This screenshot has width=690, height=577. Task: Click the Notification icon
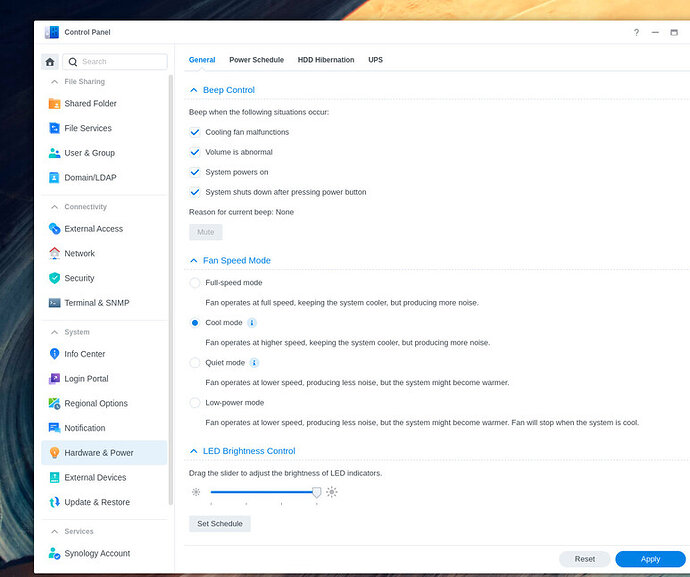tap(54, 428)
